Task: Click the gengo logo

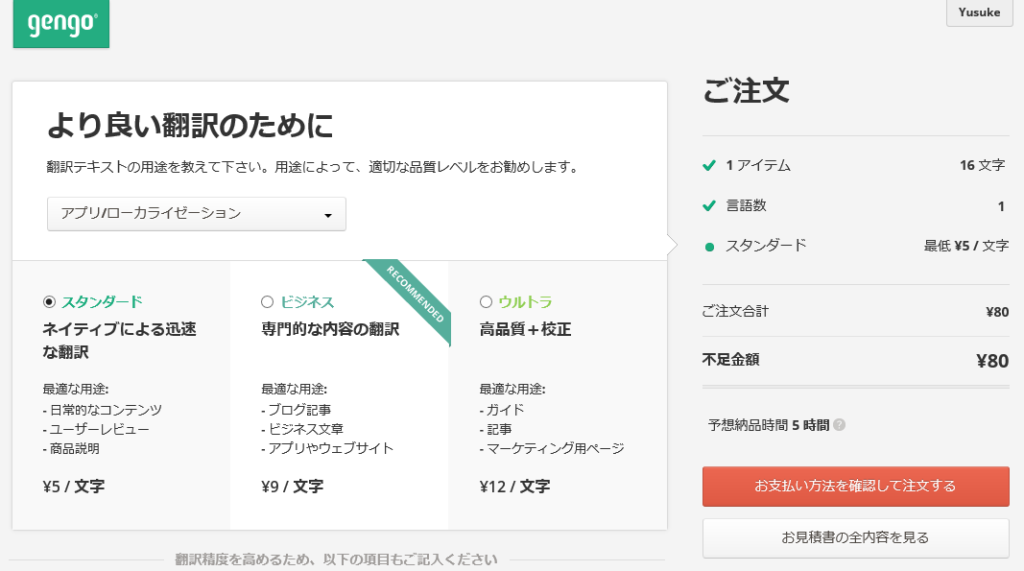Action: [60, 24]
